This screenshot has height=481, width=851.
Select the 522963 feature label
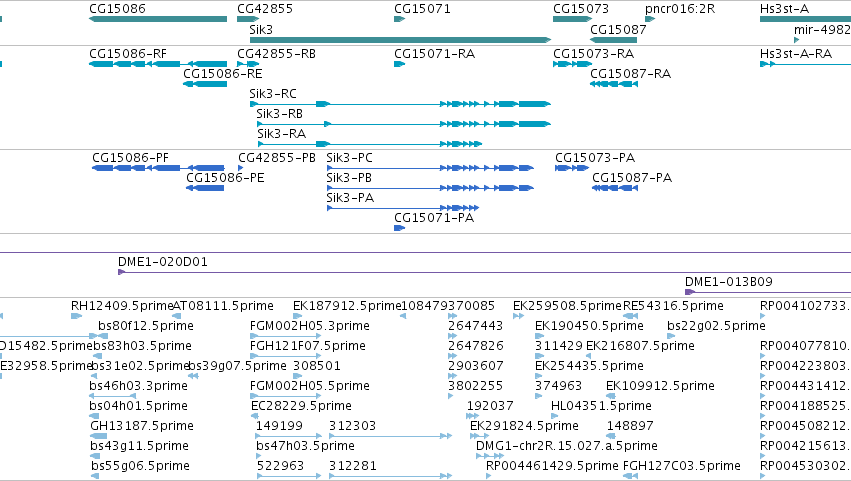pos(280,467)
